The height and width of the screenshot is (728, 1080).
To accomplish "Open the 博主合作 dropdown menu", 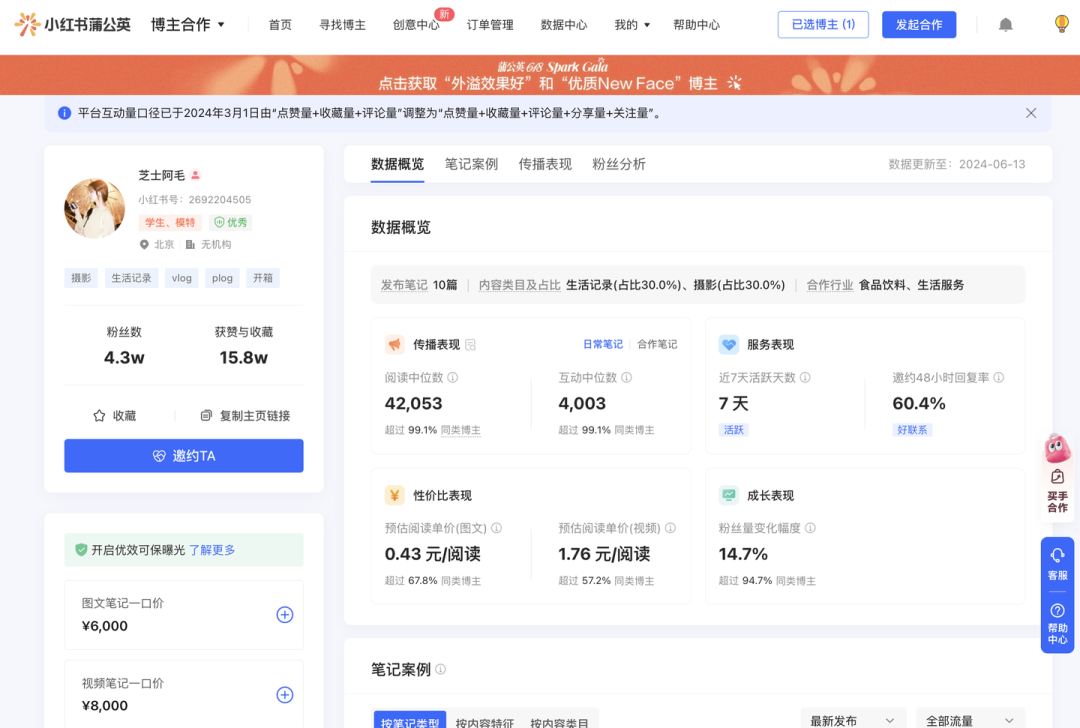I will coord(188,24).
